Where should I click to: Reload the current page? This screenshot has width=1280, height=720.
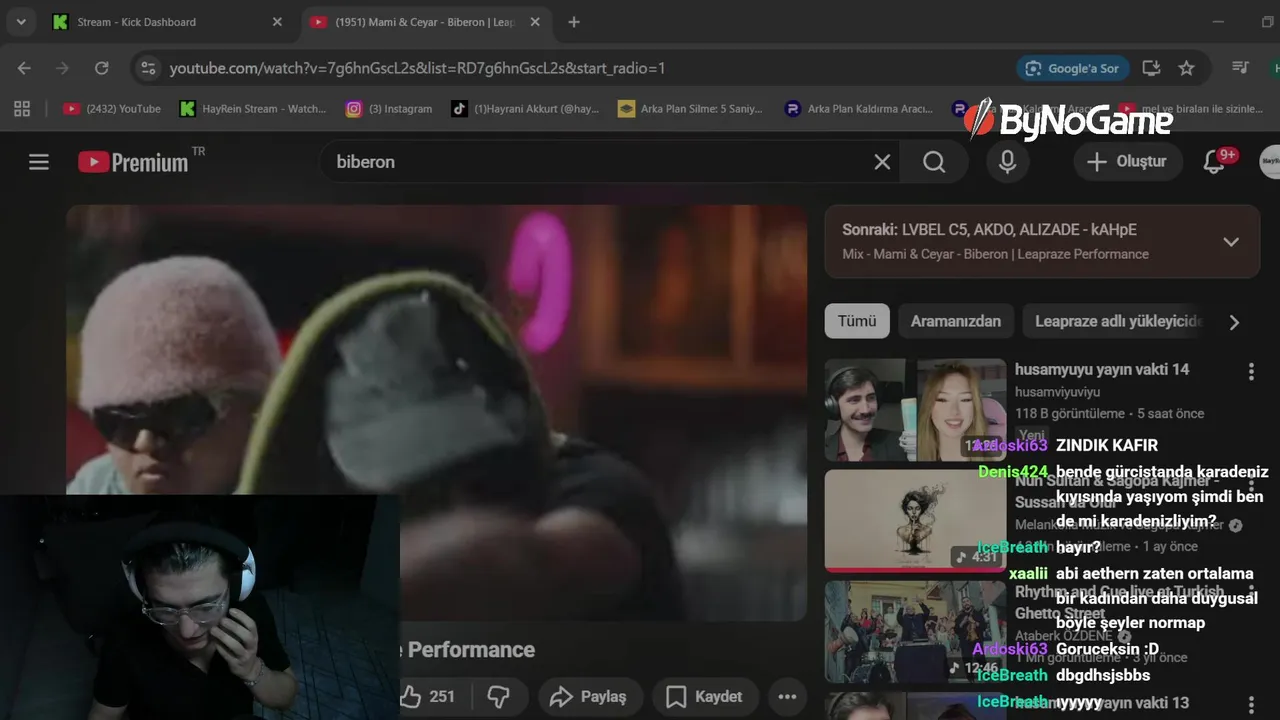tap(101, 68)
